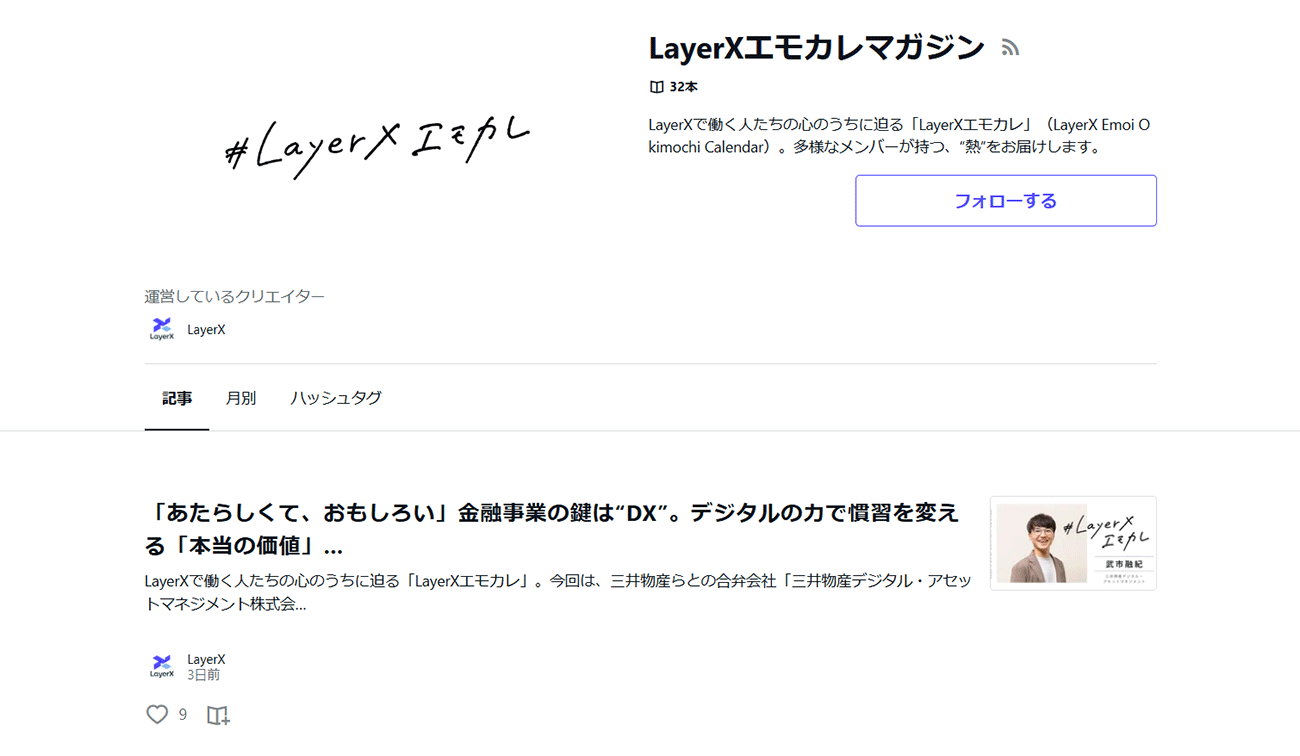Screen dimensions: 1300x756
Task: Open the 月別 tab
Action: point(241,398)
